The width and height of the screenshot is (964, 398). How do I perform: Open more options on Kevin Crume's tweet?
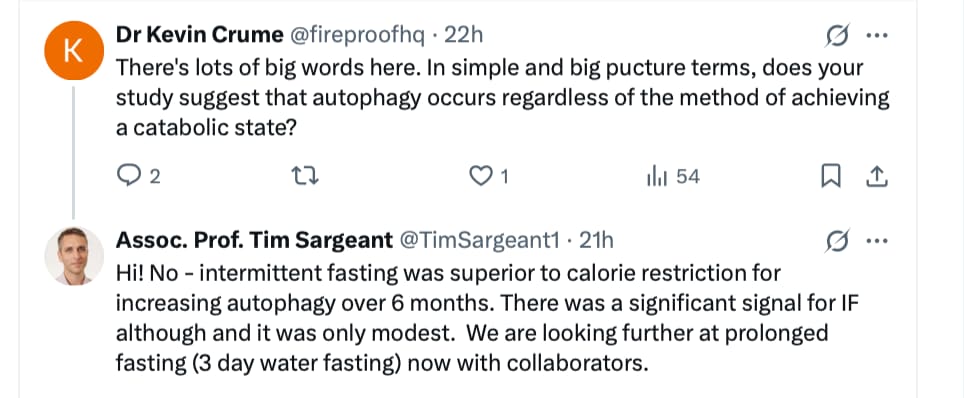[x=877, y=35]
